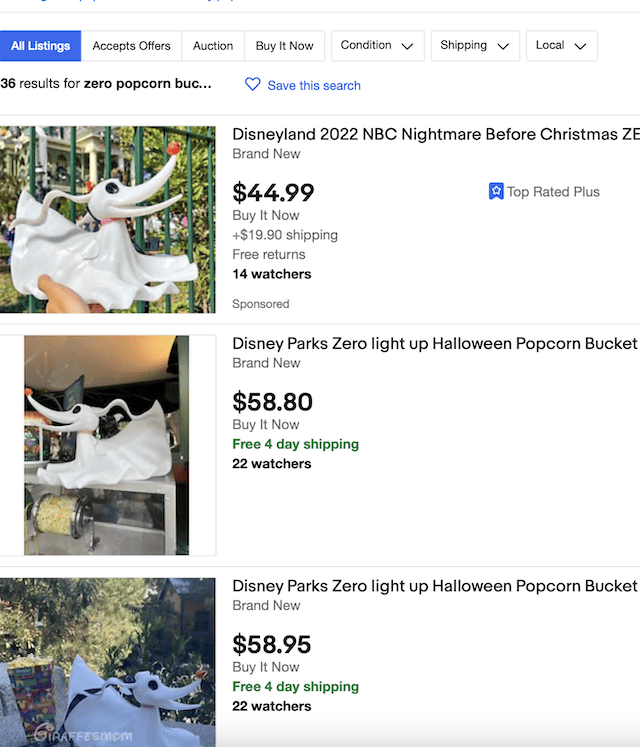Screen dimensions: 640x747
Task: Open the $58.95 Zero light up Popcorn Bucket title
Action: click(435, 585)
